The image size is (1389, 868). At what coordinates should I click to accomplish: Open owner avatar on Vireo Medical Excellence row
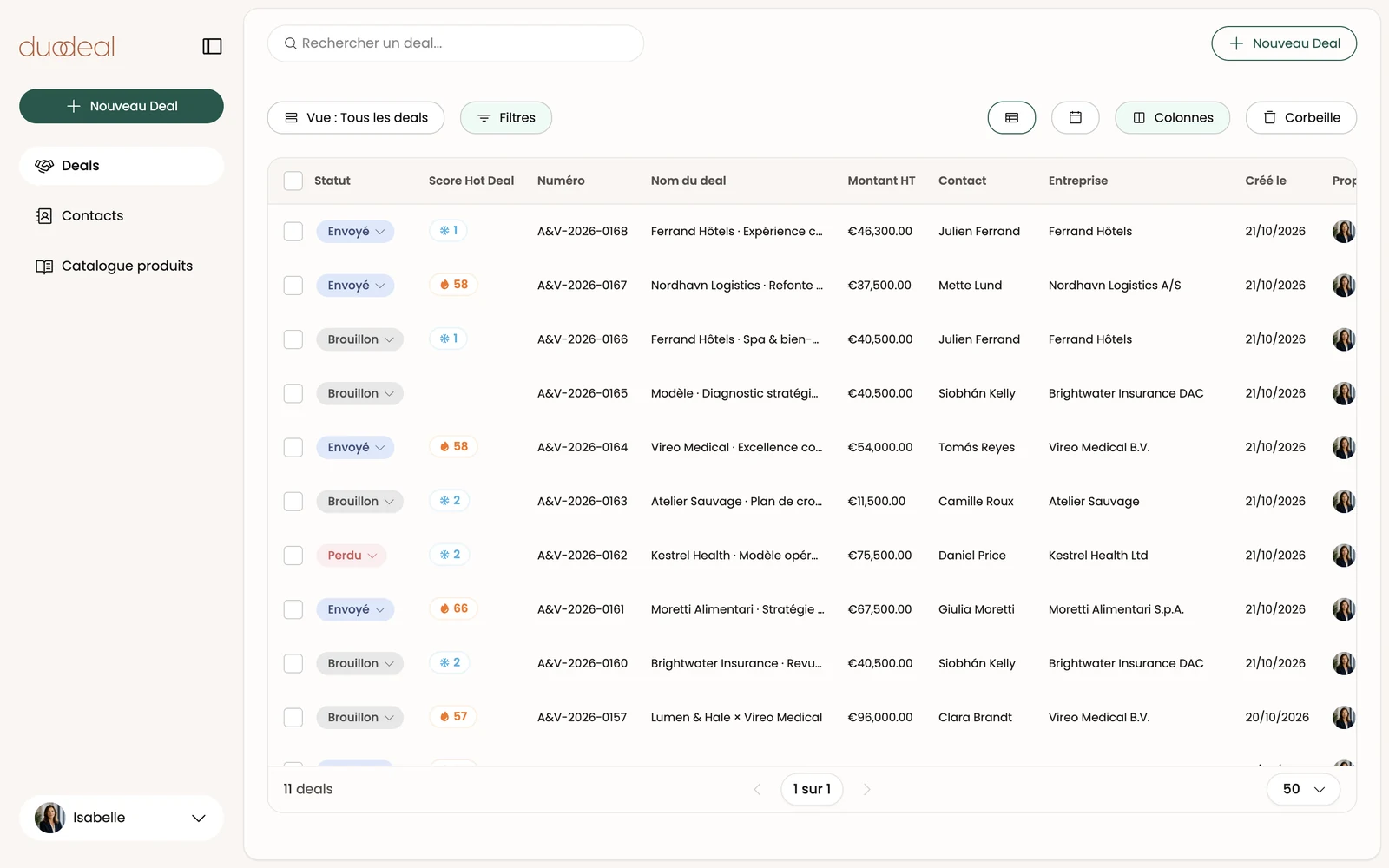point(1344,448)
